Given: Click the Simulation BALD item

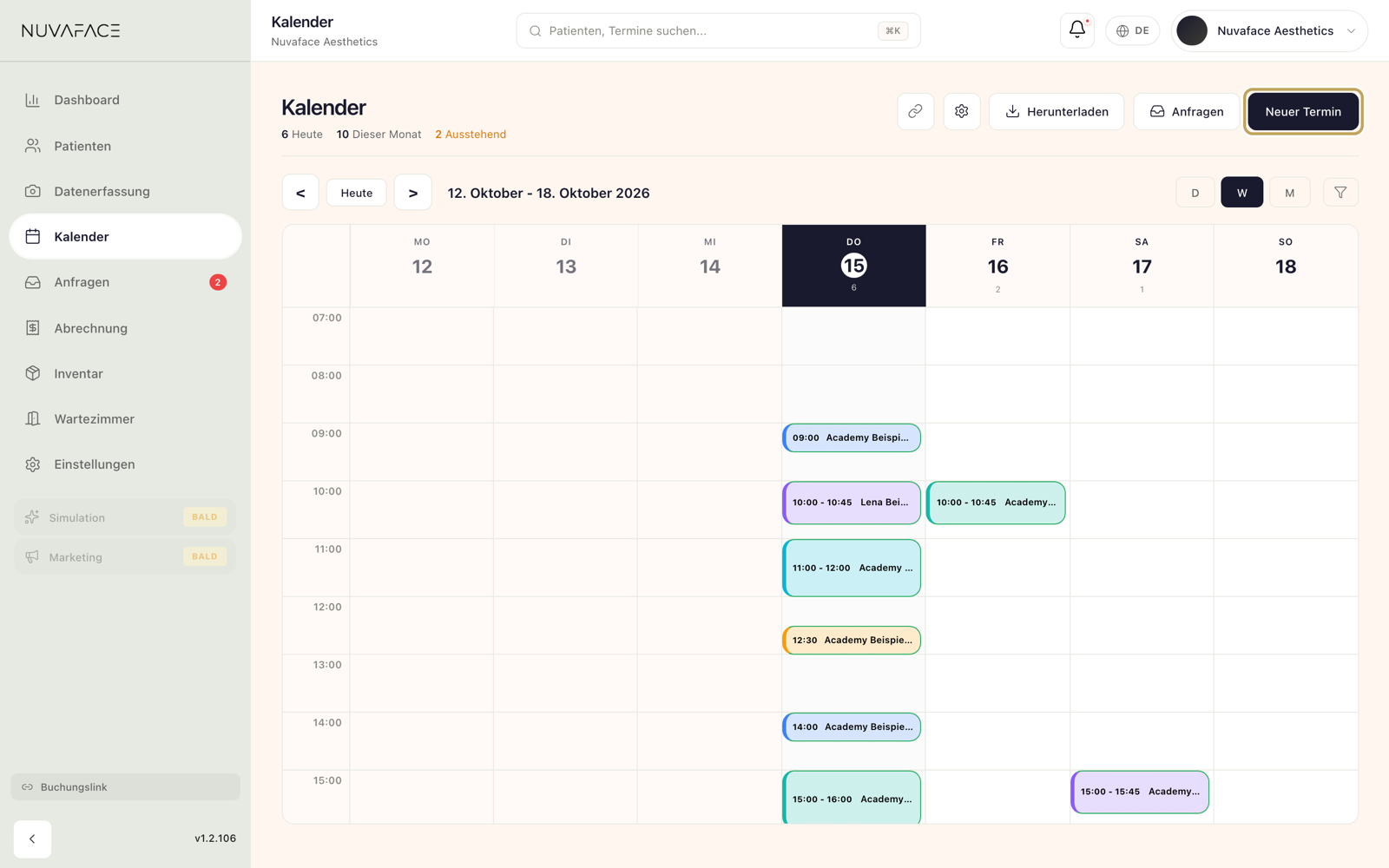Looking at the screenshot, I should coord(125,517).
